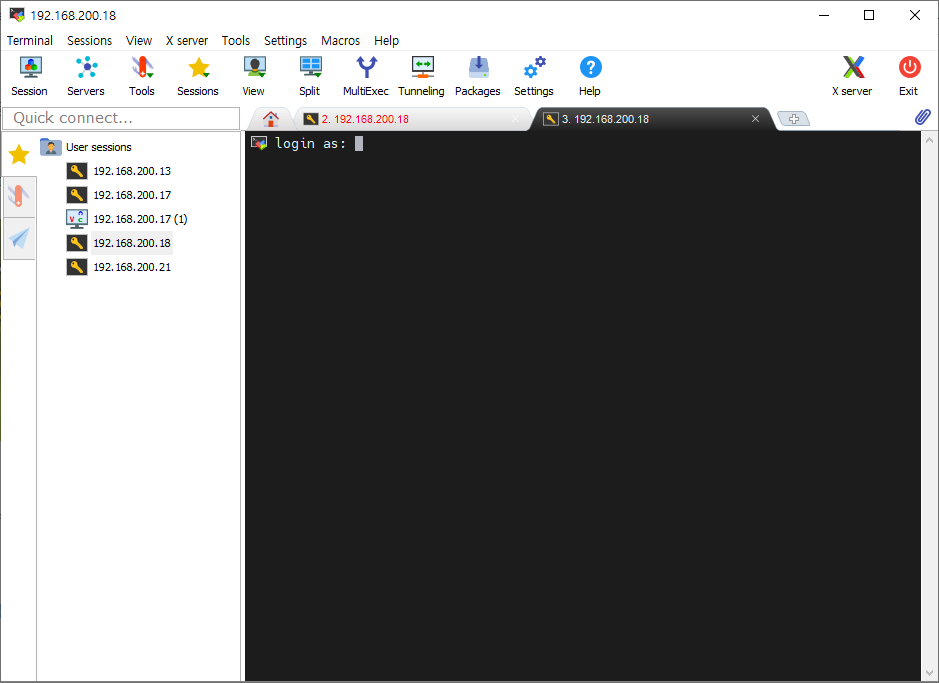Screen dimensions: 939x683
Task: Split the terminal with the Split icon
Action: (x=310, y=75)
